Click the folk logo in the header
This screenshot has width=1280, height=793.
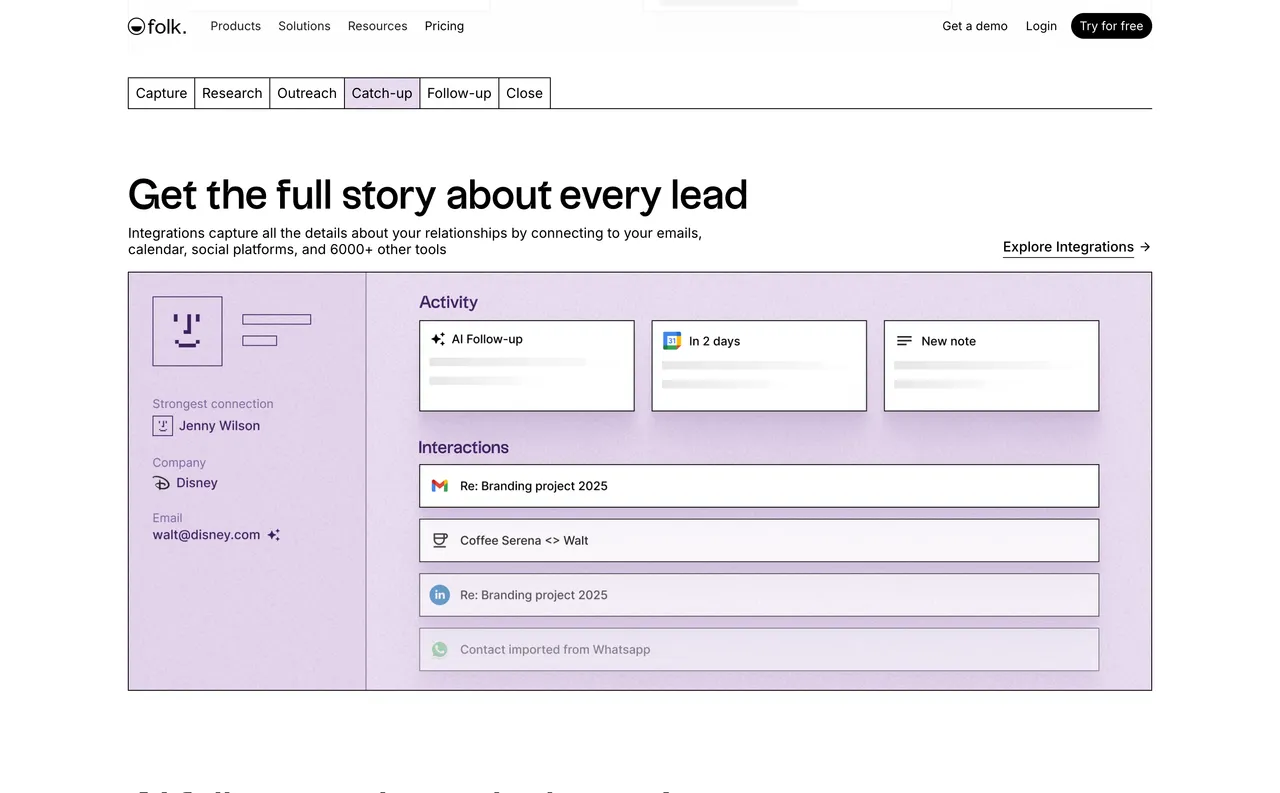pos(156,26)
